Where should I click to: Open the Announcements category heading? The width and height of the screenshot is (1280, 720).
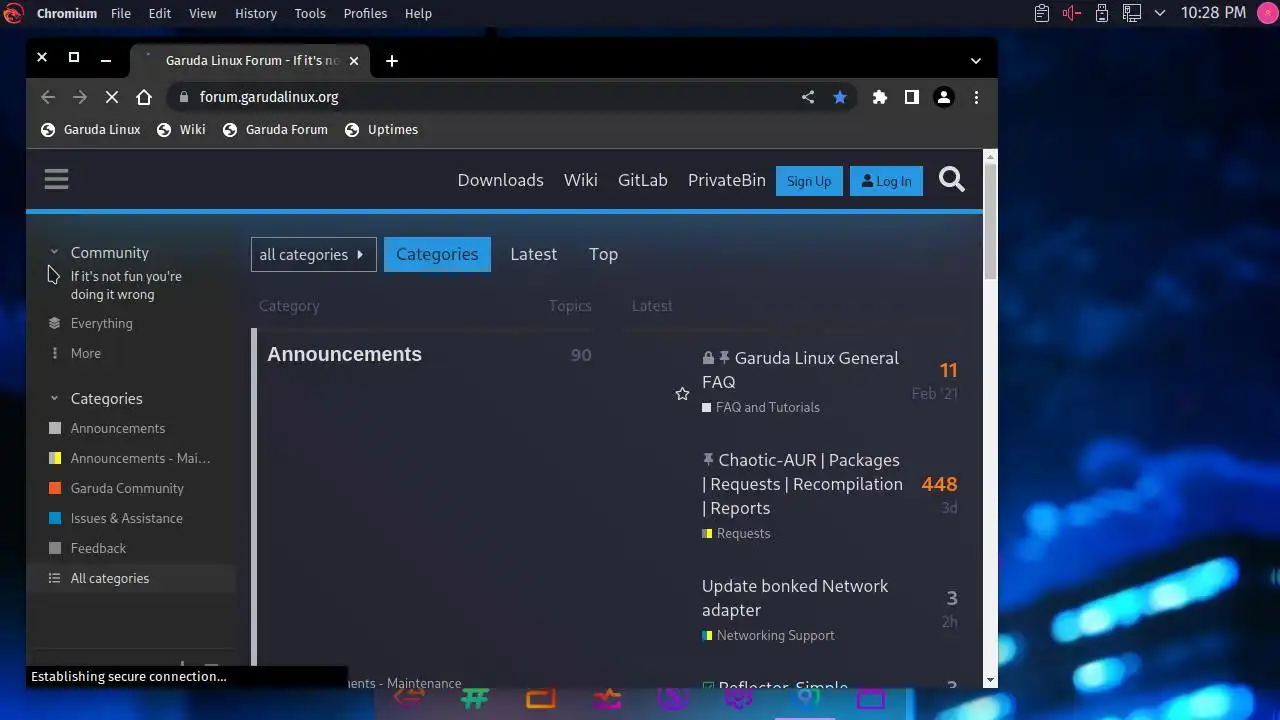pyautogui.click(x=344, y=354)
